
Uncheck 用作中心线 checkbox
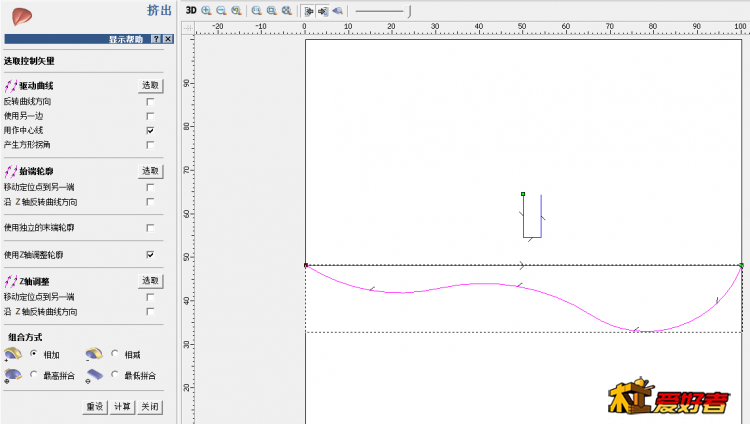coord(150,130)
